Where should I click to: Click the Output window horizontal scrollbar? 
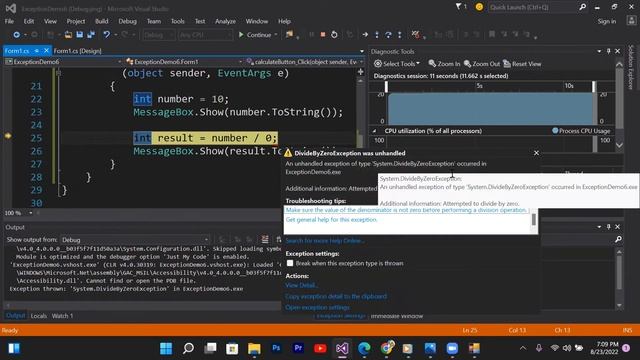tap(142, 305)
